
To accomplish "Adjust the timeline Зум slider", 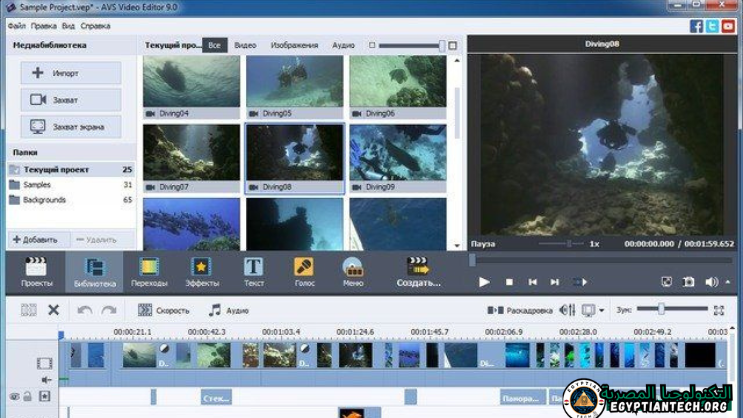I will pos(661,310).
